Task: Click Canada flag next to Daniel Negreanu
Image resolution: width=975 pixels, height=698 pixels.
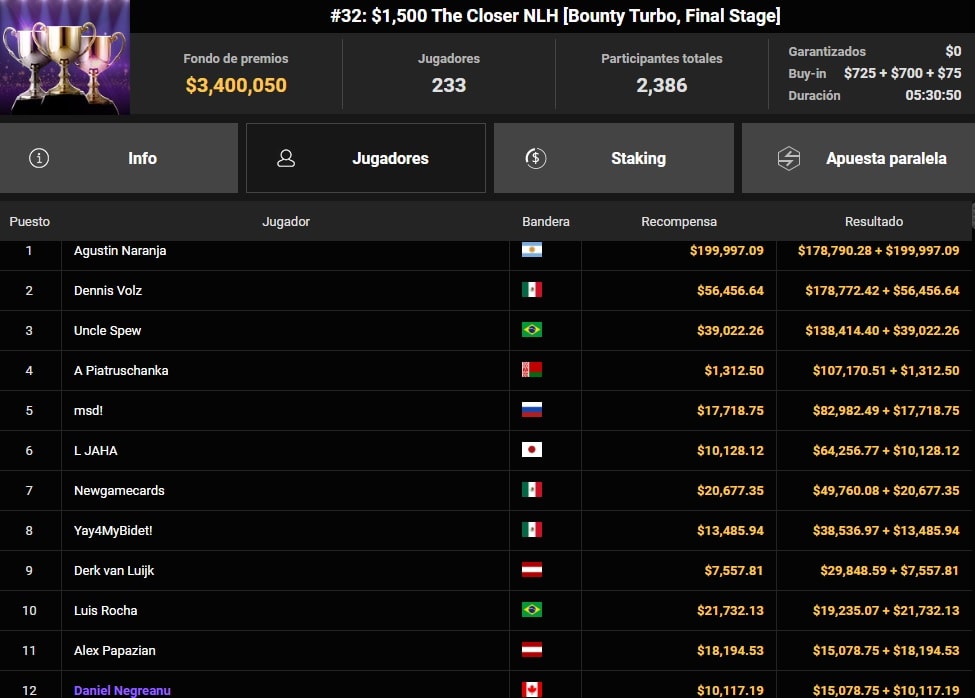Action: pos(534,690)
